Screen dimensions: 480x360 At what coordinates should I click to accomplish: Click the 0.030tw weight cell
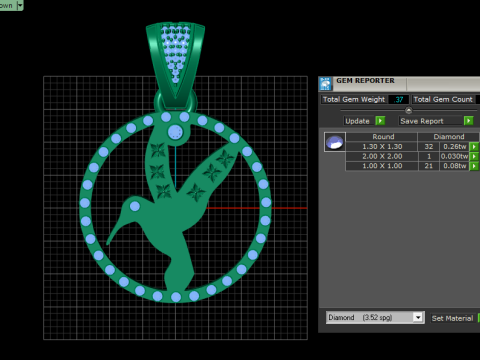[x=454, y=156]
